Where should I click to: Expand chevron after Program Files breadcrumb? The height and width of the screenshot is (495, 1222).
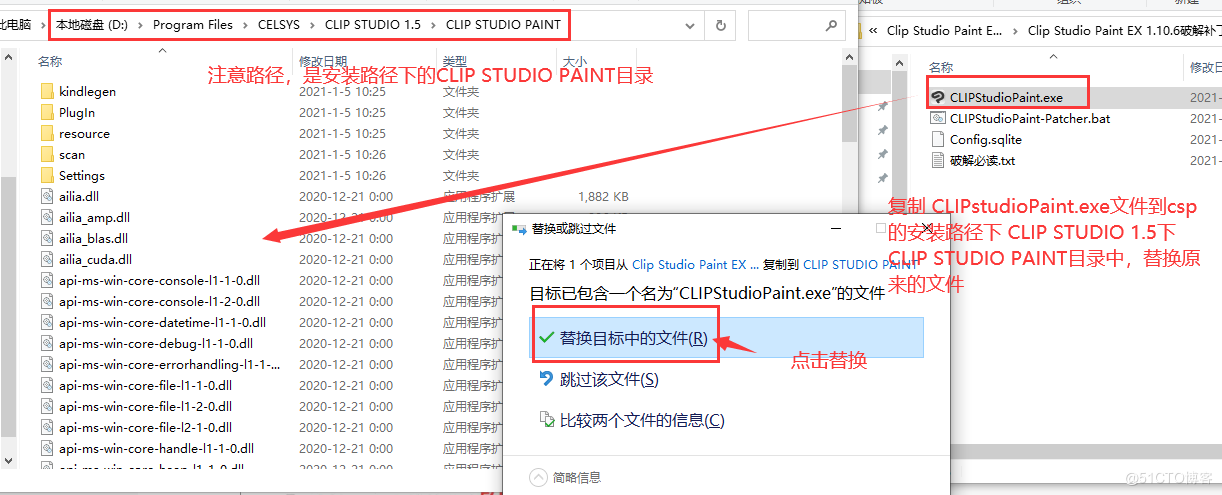pyautogui.click(x=245, y=24)
